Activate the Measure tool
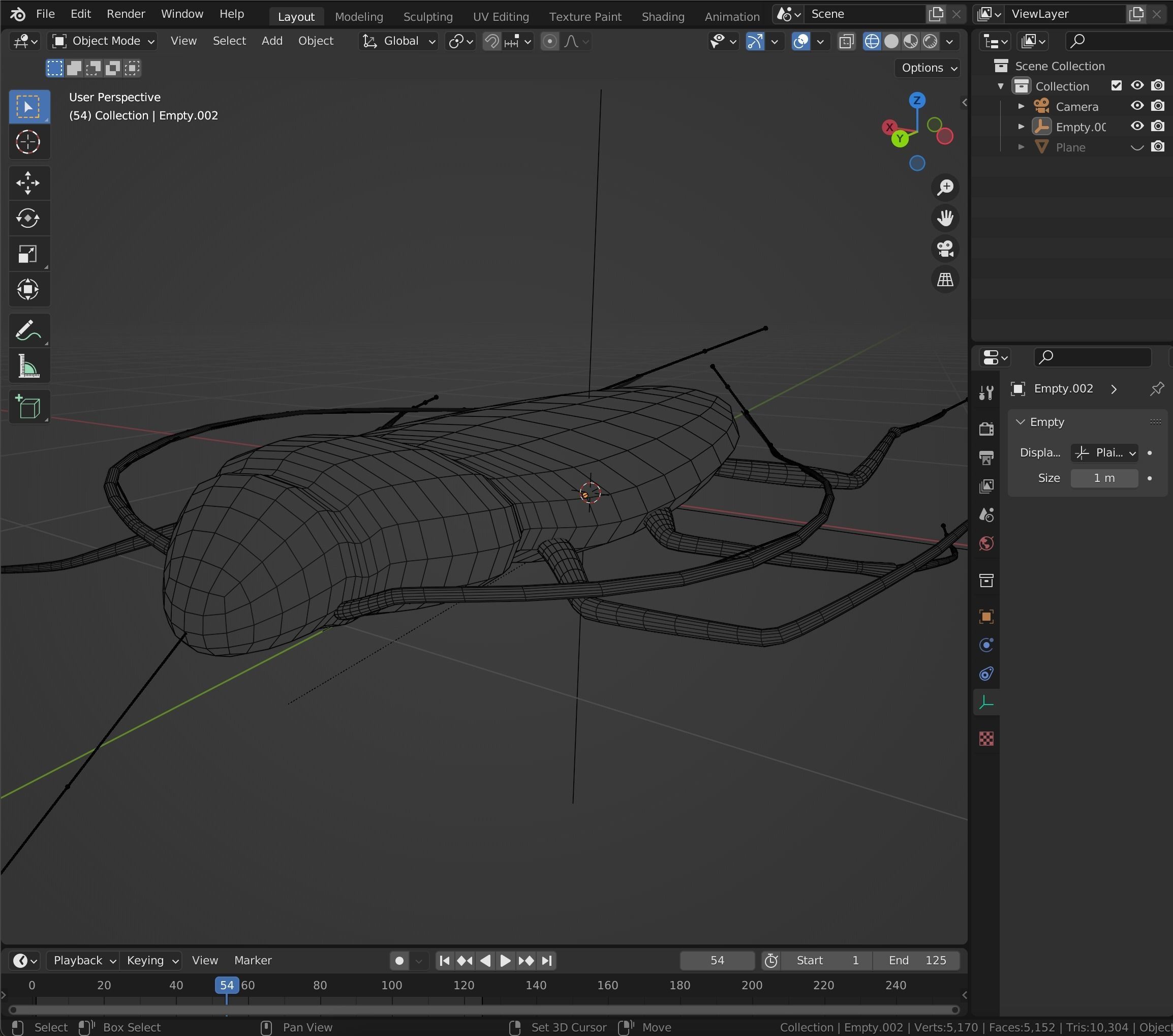This screenshot has height=1036, width=1173. coord(27,366)
